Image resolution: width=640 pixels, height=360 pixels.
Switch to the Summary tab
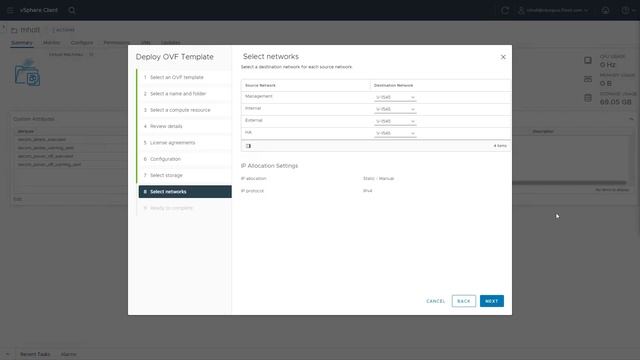(22, 42)
